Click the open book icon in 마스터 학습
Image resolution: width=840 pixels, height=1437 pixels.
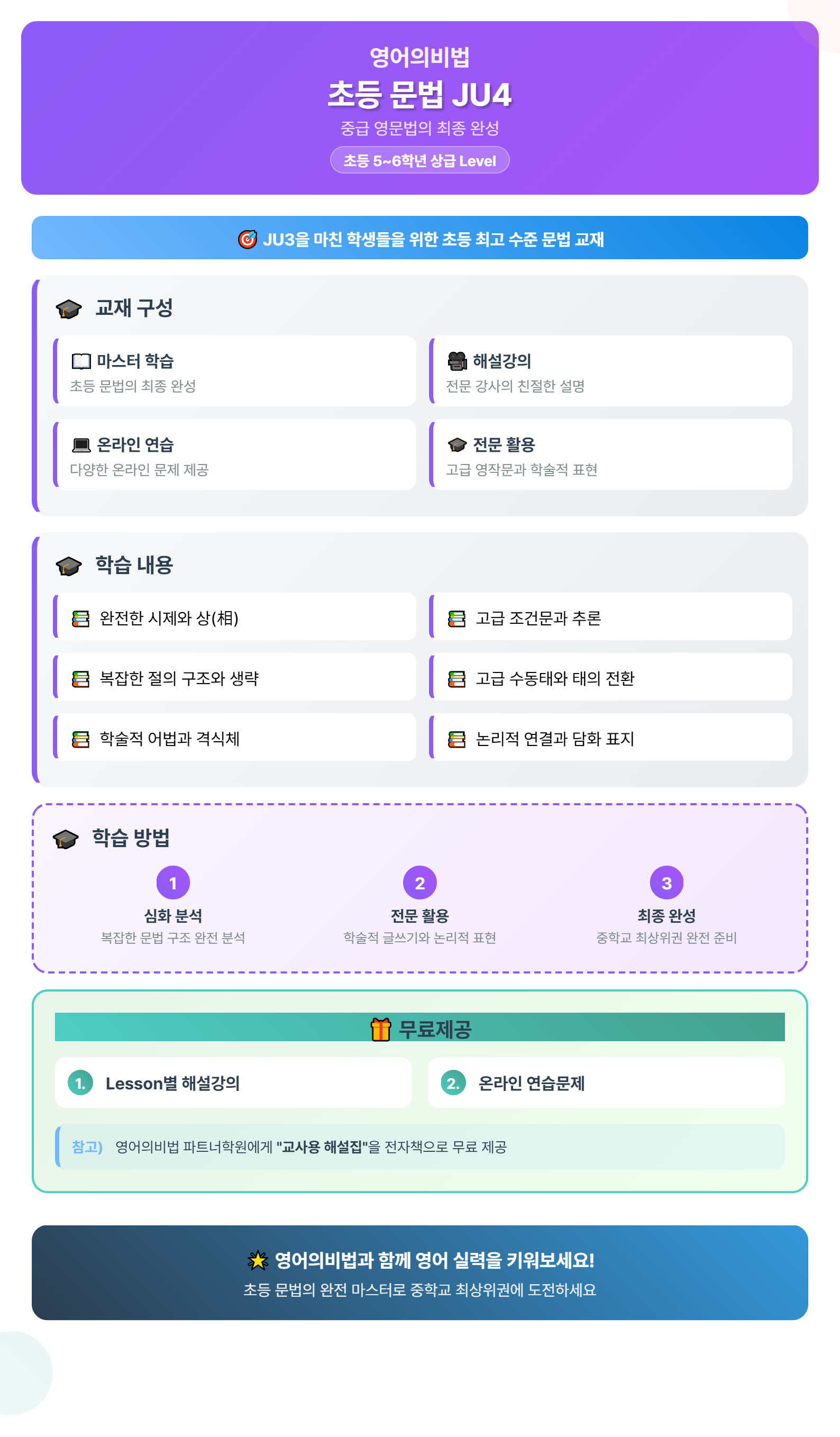point(81,361)
